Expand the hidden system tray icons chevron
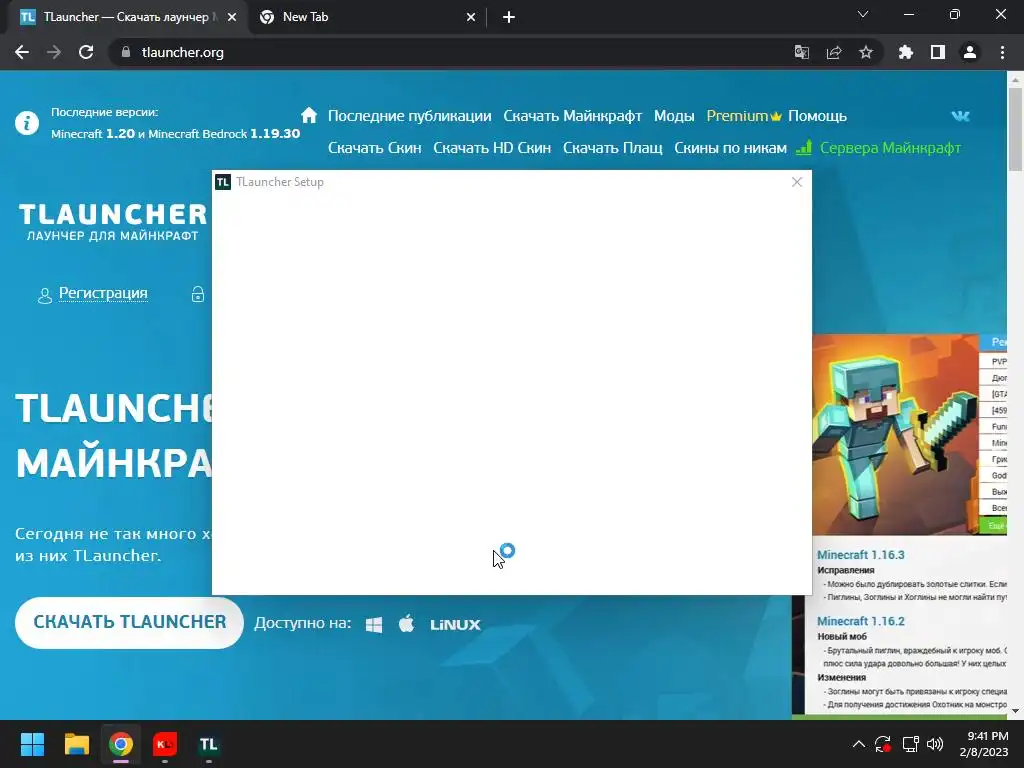This screenshot has width=1024, height=768. 859,744
